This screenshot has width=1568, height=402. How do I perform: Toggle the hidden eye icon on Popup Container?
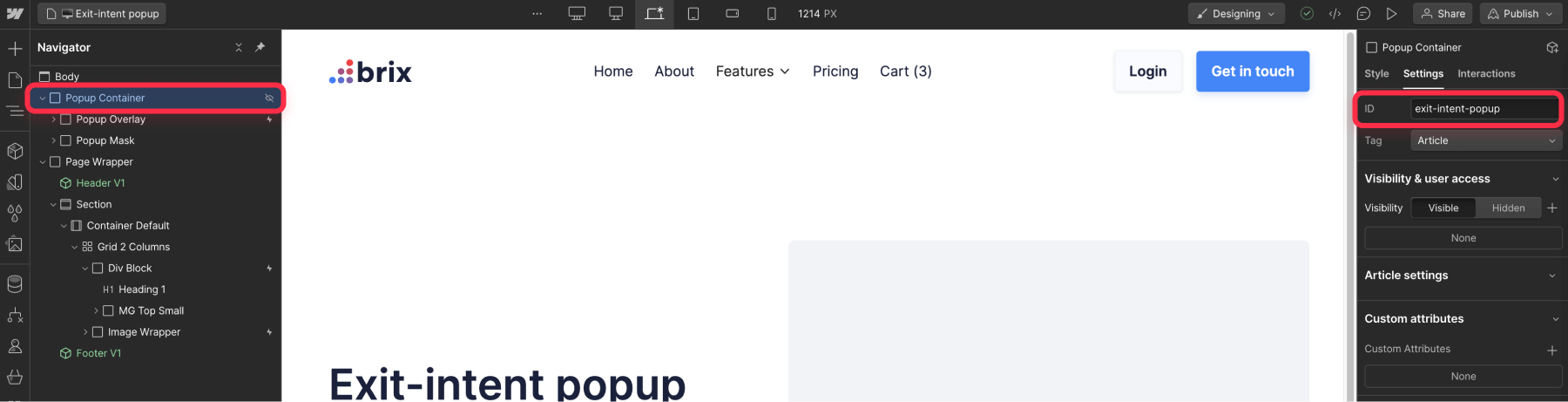[269, 98]
